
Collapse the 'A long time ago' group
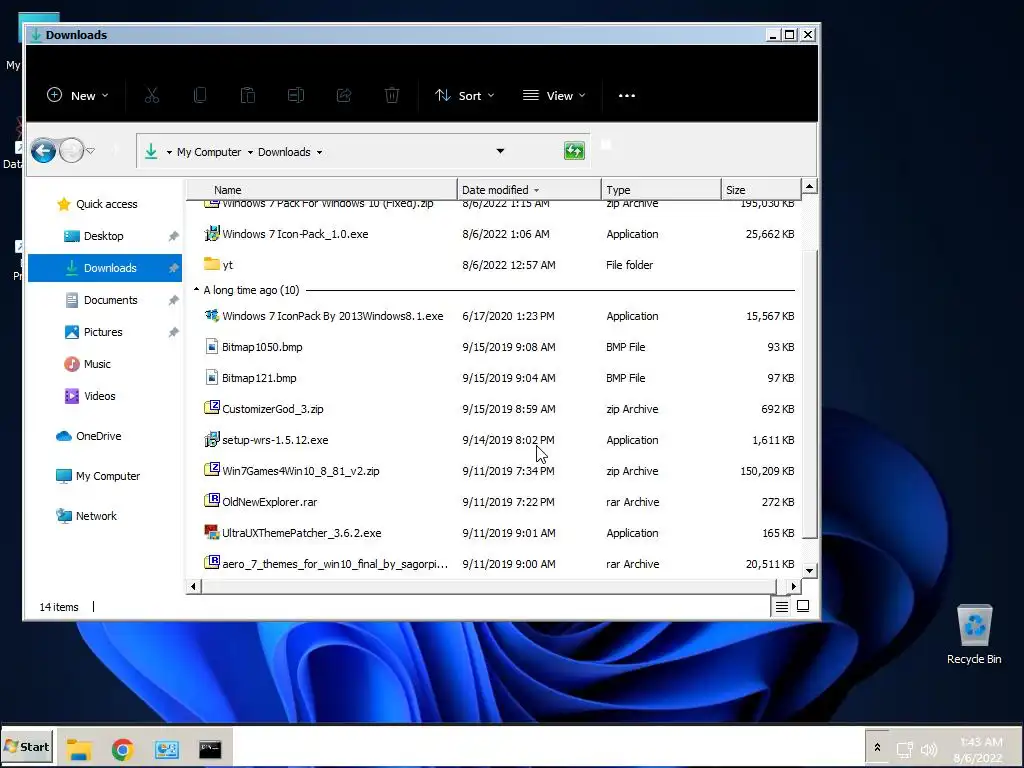[x=196, y=289]
